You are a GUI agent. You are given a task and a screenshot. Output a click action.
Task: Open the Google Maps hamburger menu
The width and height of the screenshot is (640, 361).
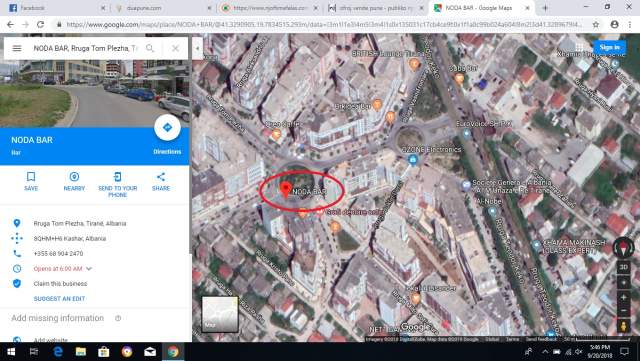[x=17, y=48]
